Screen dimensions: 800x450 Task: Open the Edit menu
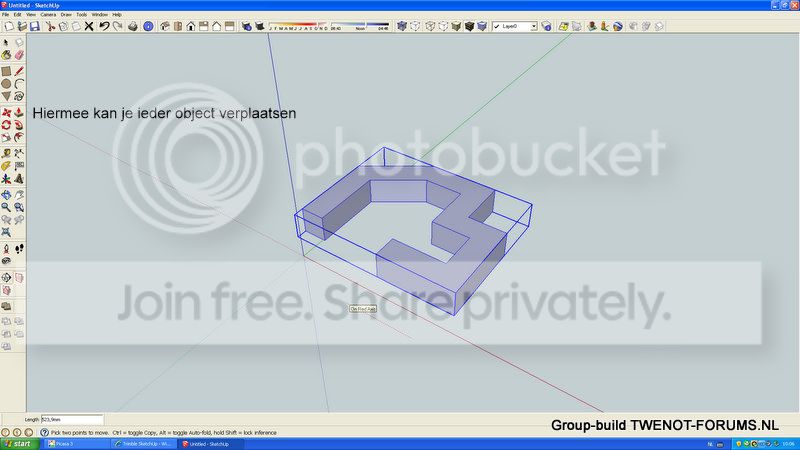18,15
